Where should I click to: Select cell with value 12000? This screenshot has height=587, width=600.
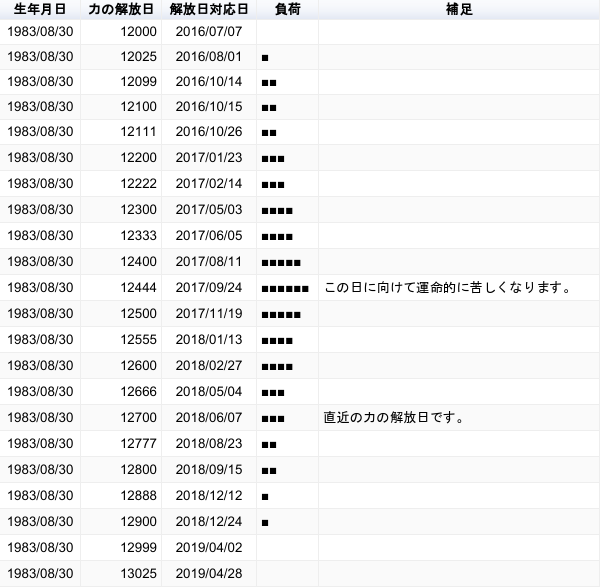[121, 31]
